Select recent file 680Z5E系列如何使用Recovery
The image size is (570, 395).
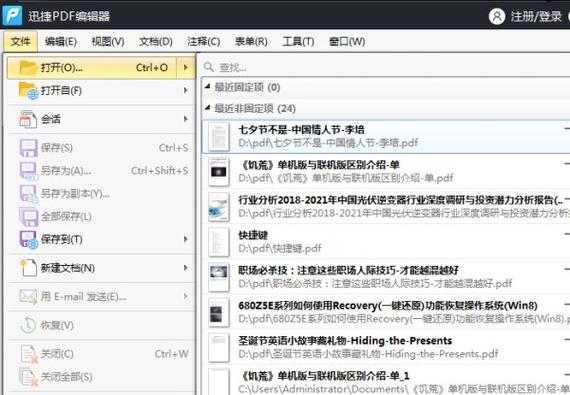(386, 313)
